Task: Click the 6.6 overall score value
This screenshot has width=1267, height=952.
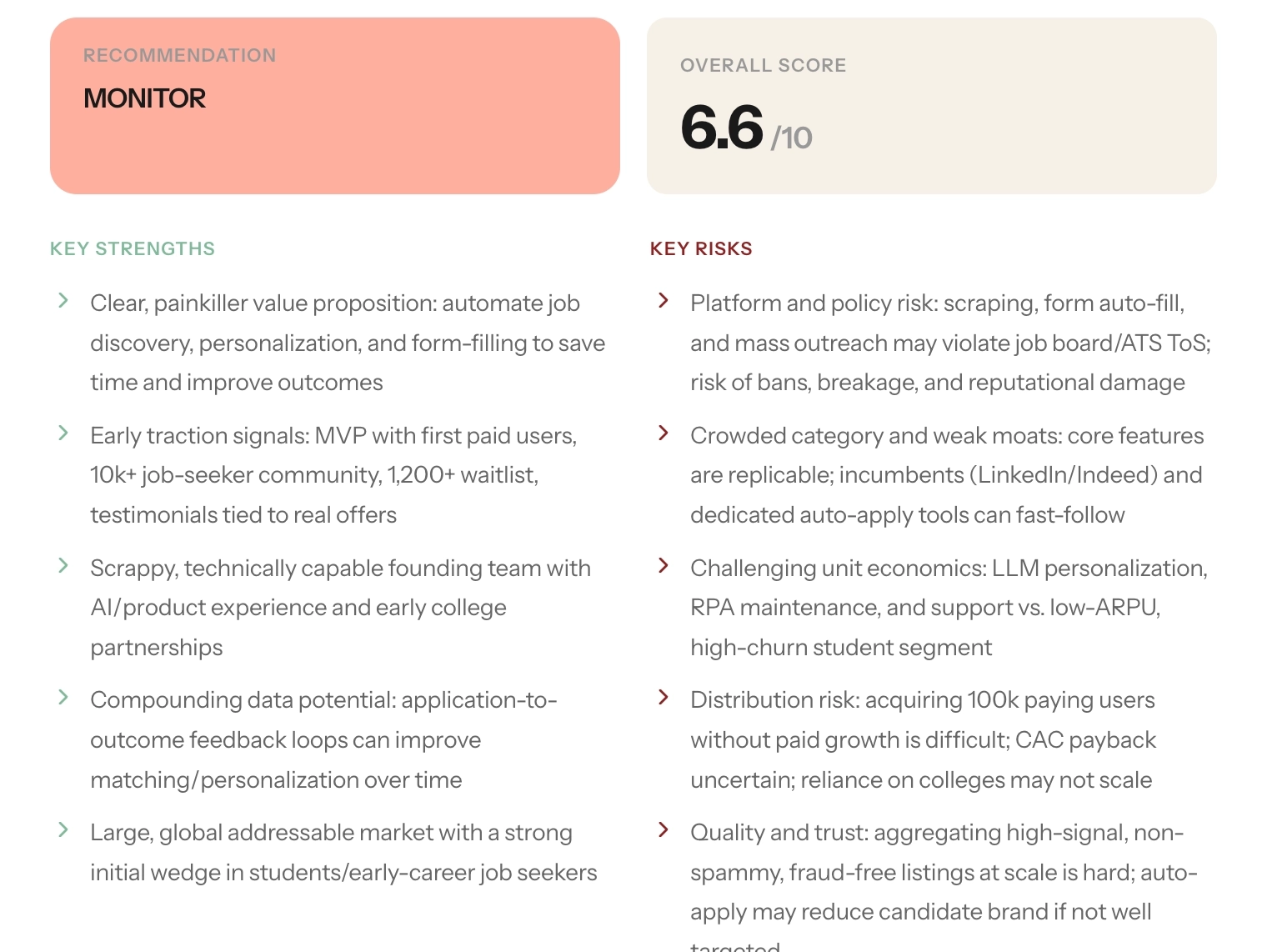Action: 722,128
